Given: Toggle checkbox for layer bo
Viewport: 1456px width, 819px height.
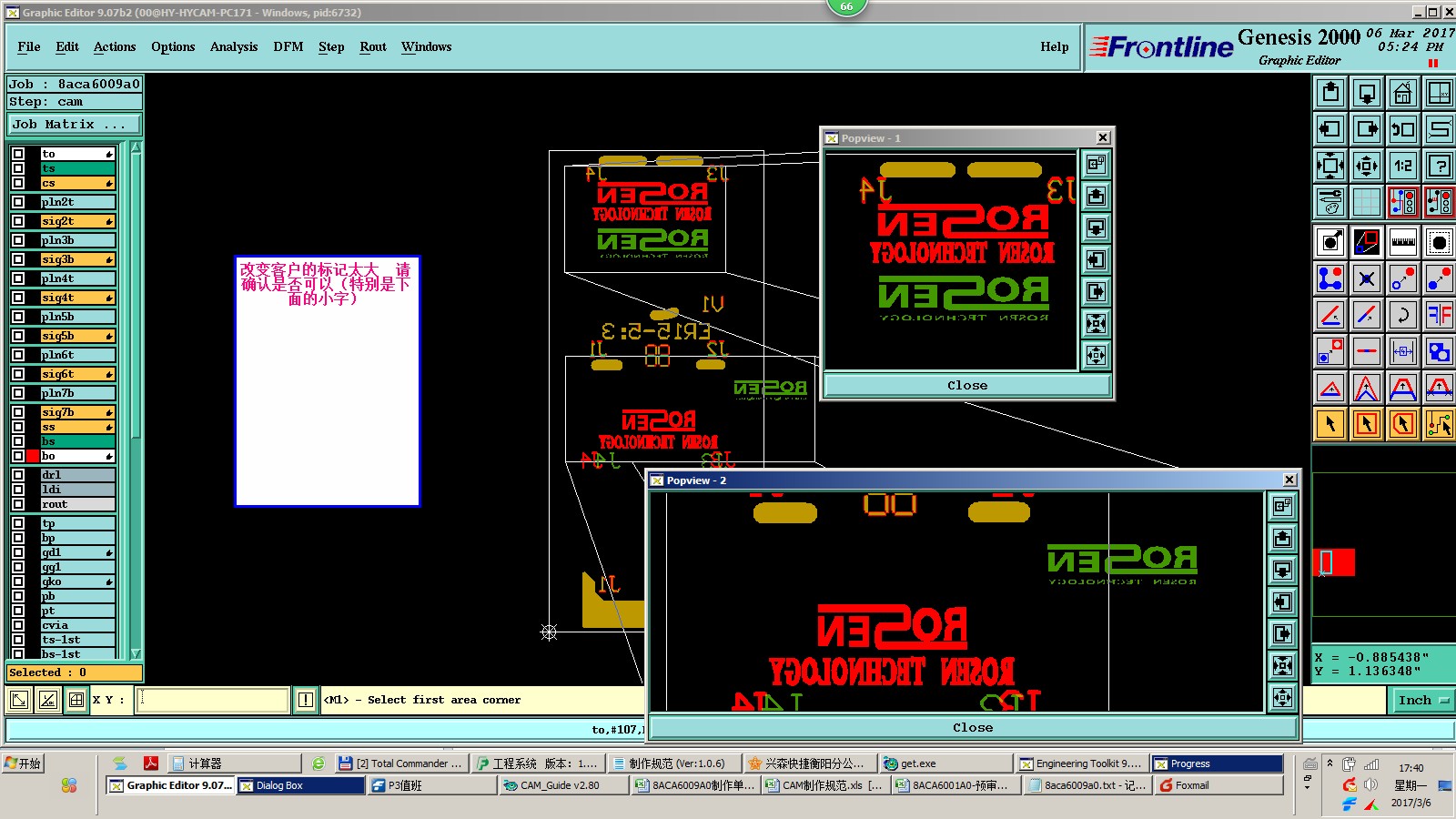Looking at the screenshot, I should 18,456.
